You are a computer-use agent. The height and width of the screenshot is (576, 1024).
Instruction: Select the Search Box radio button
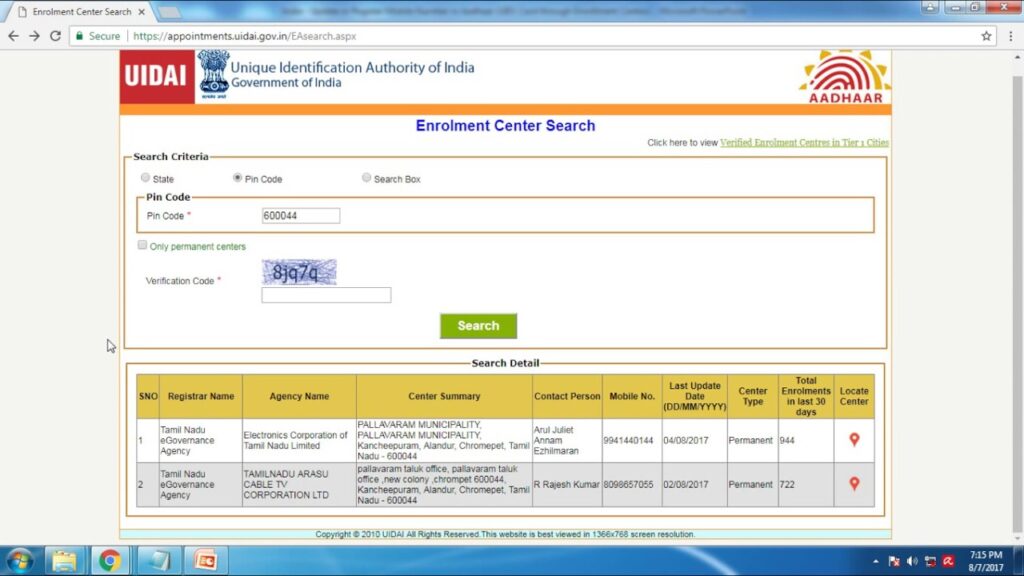click(366, 178)
